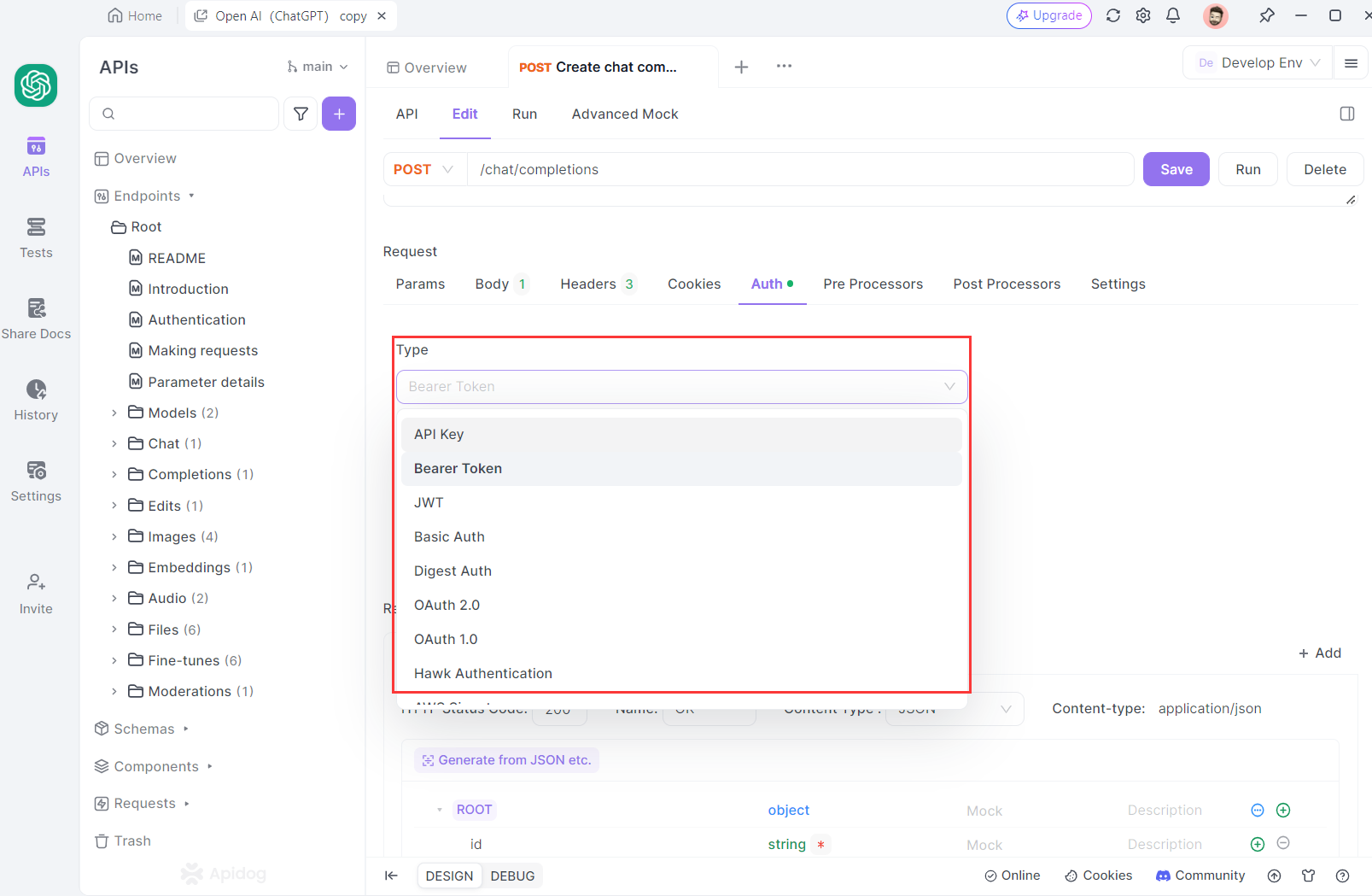
Task: Expand the Chat folder
Action: point(114,443)
